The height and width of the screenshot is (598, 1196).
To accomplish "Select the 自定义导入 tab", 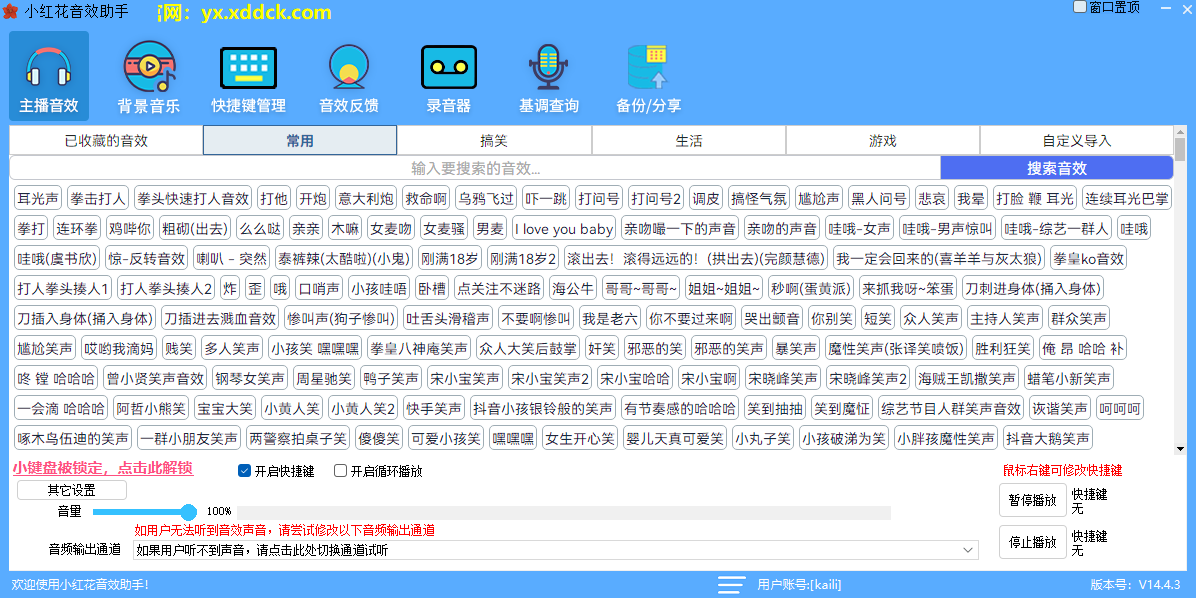I will click(x=1076, y=141).
